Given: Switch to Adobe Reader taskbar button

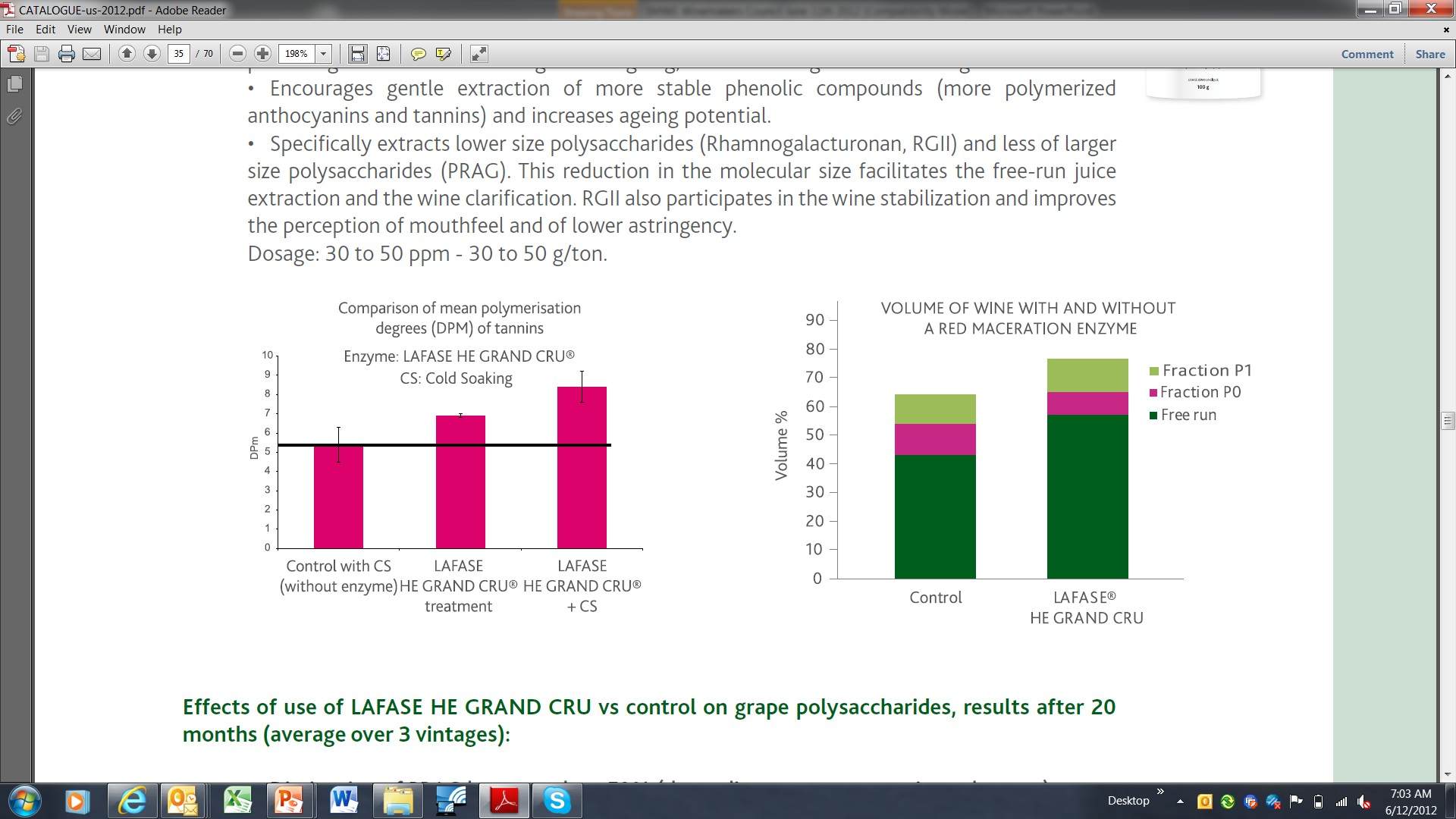Looking at the screenshot, I should [504, 801].
